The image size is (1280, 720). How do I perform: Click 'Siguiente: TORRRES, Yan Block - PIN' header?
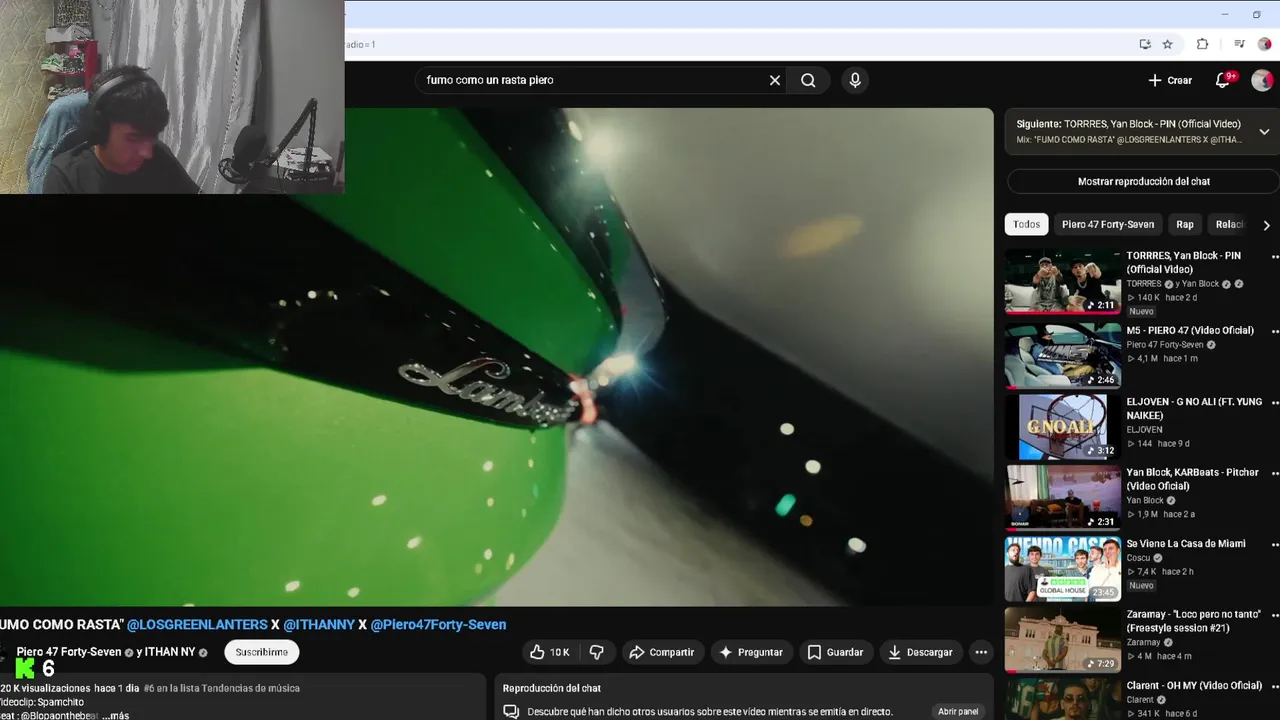1128,124
